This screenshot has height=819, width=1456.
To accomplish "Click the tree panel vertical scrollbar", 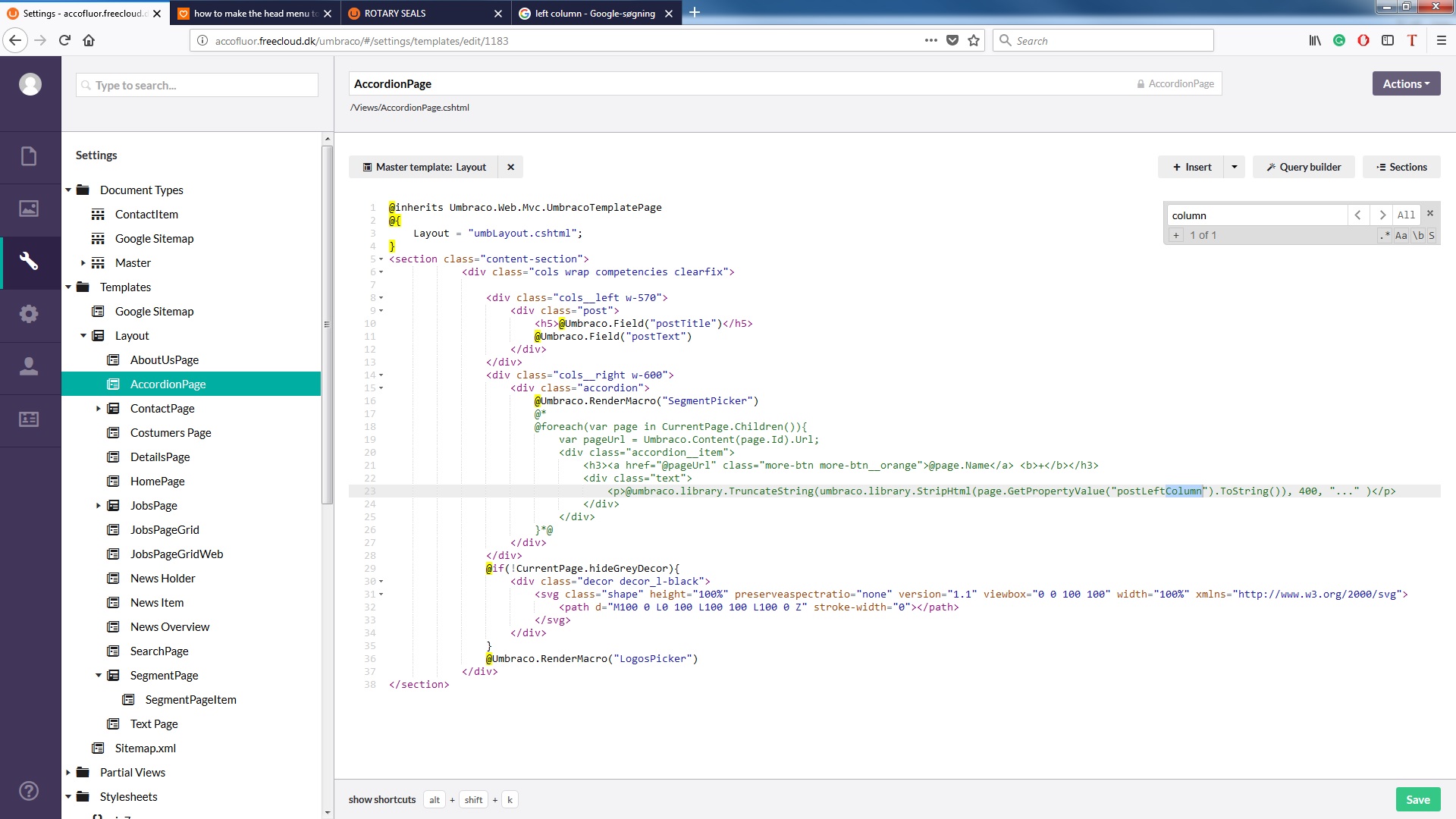I will [328, 326].
